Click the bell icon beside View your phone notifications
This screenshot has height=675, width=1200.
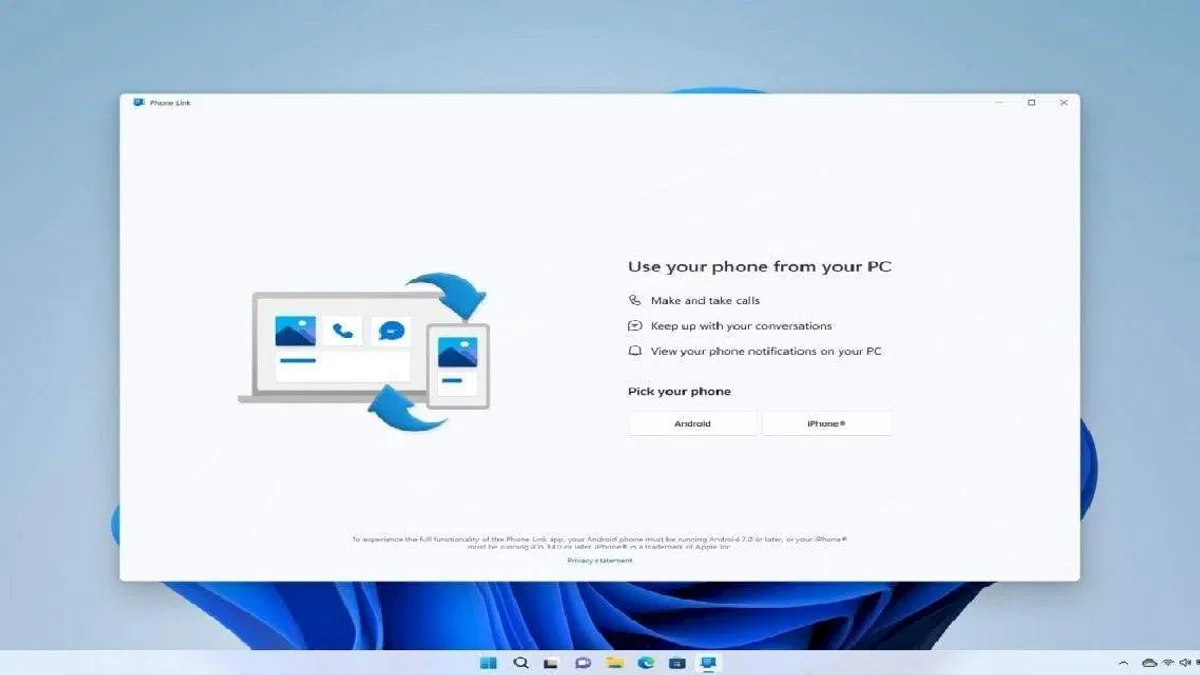click(x=635, y=351)
